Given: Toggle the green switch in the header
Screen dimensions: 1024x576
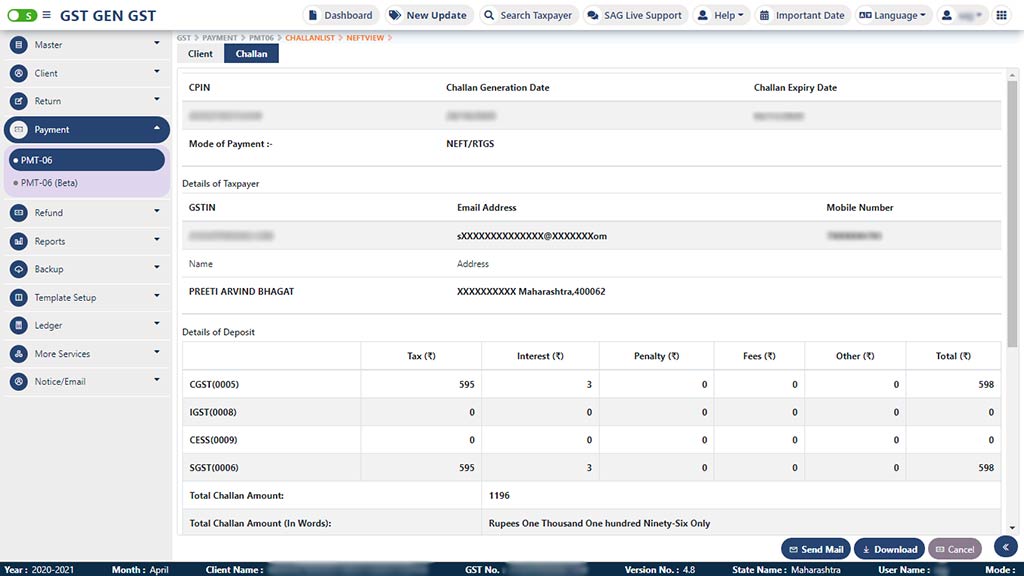Looking at the screenshot, I should [x=21, y=16].
